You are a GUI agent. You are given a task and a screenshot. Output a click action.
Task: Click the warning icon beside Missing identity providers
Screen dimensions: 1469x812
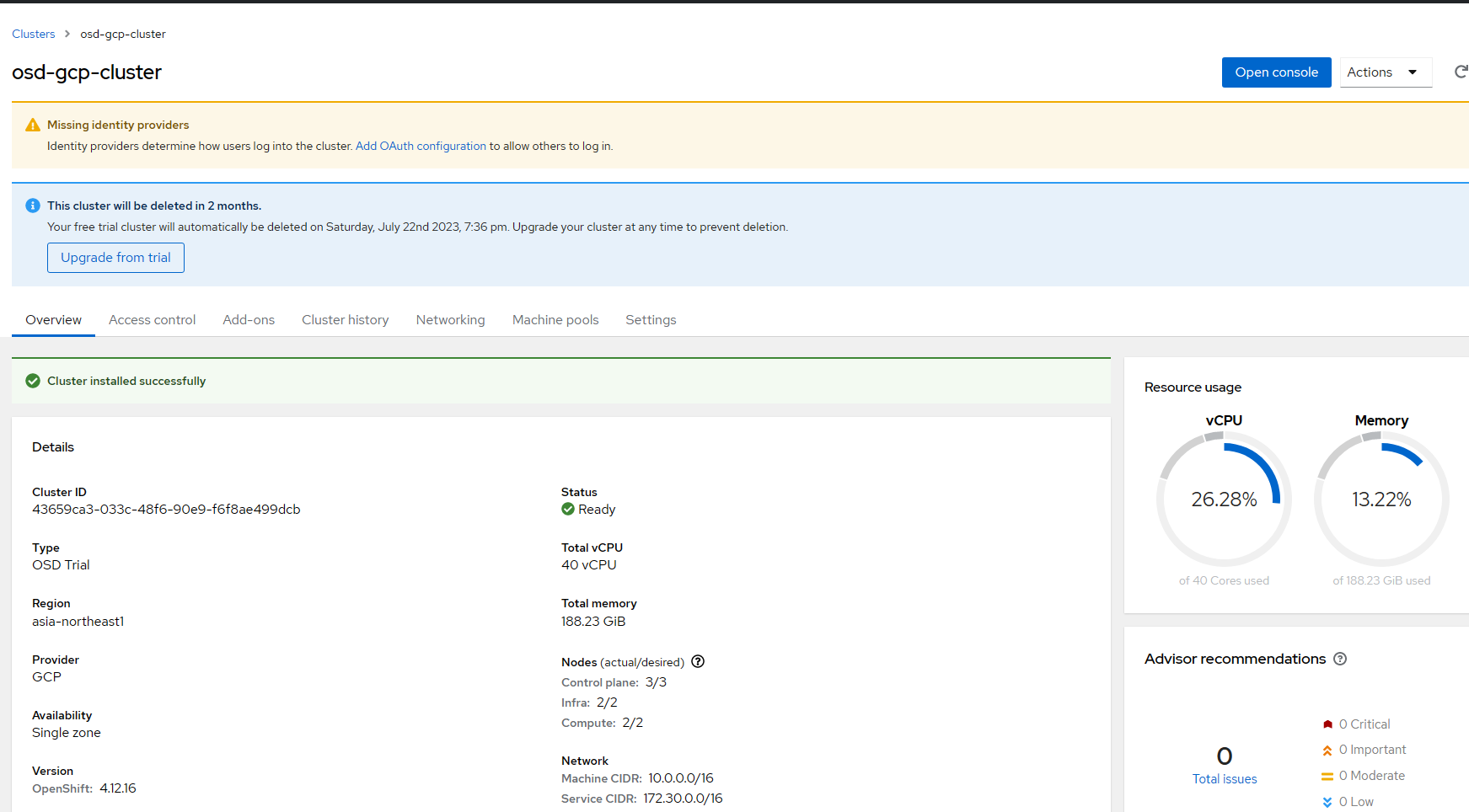pyautogui.click(x=33, y=125)
